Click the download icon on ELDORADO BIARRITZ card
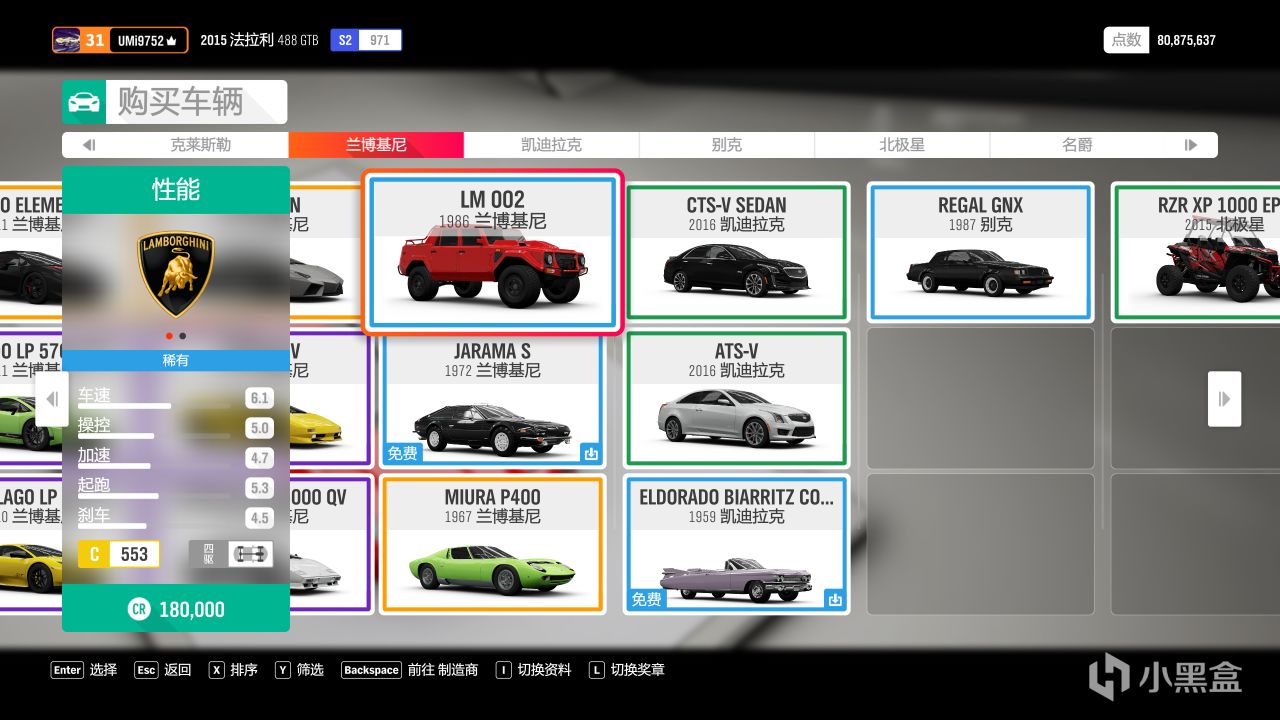Viewport: 1280px width, 720px height. pos(835,600)
